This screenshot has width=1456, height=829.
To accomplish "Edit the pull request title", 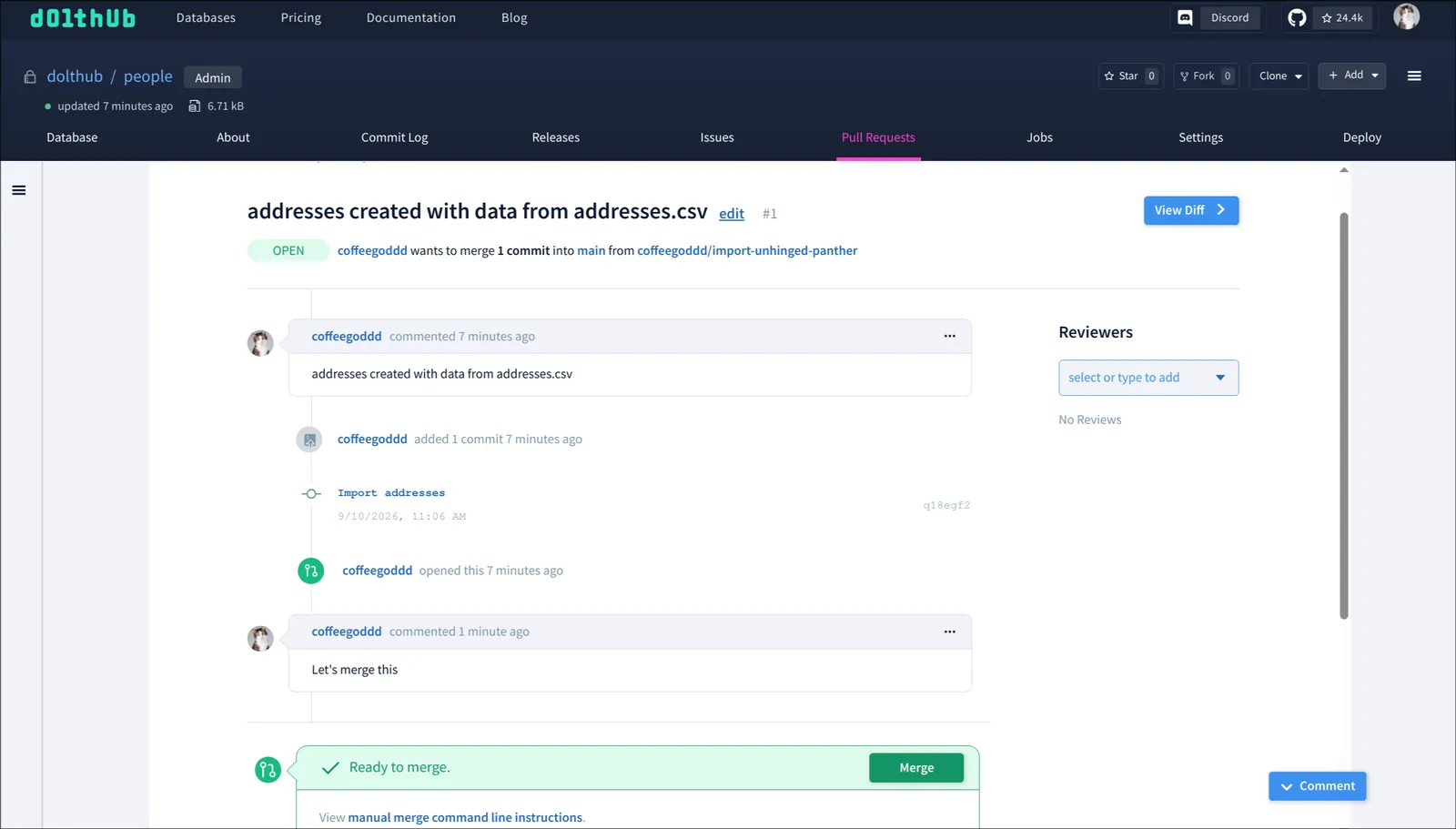I will pyautogui.click(x=732, y=214).
